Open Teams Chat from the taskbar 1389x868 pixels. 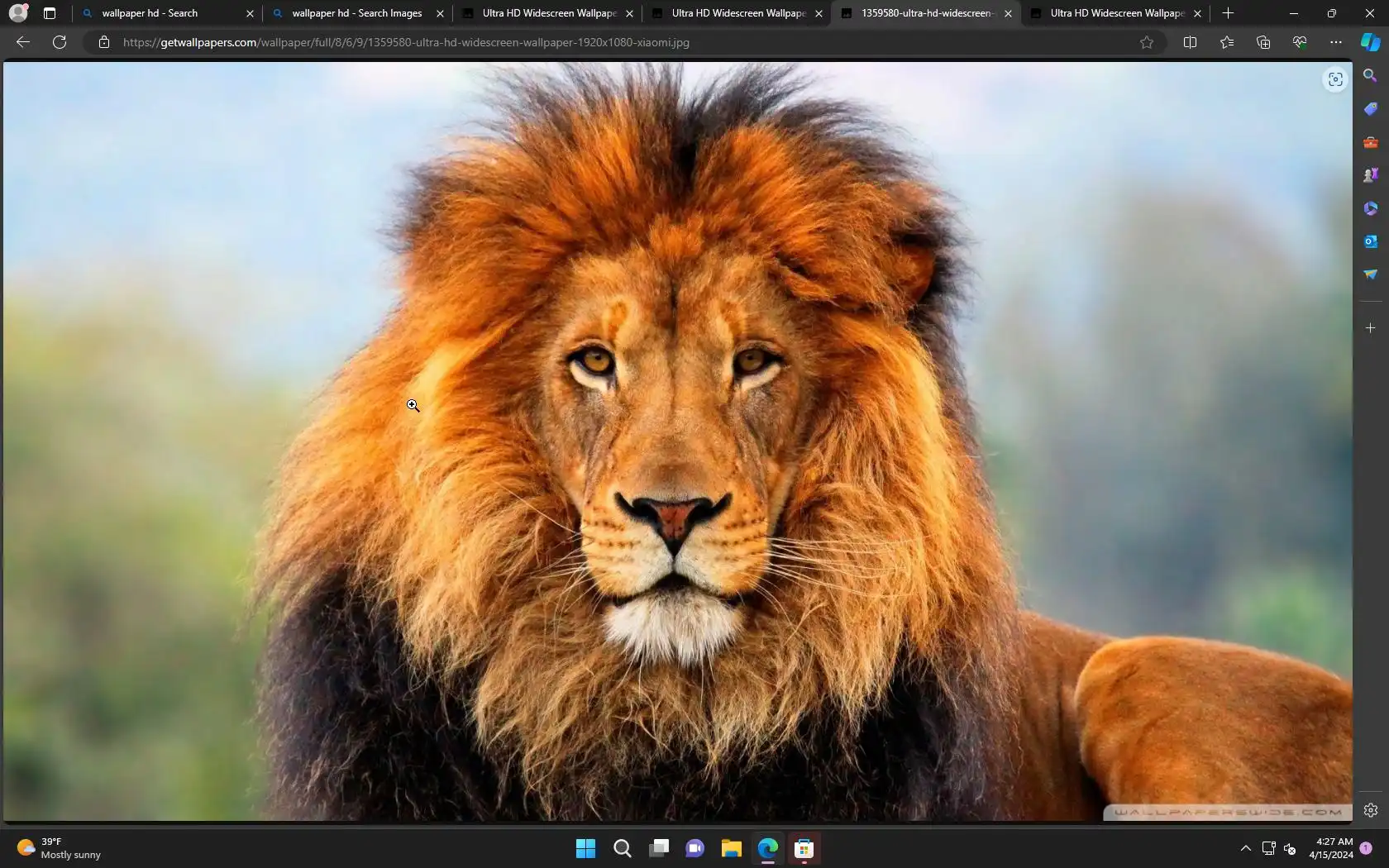[694, 848]
